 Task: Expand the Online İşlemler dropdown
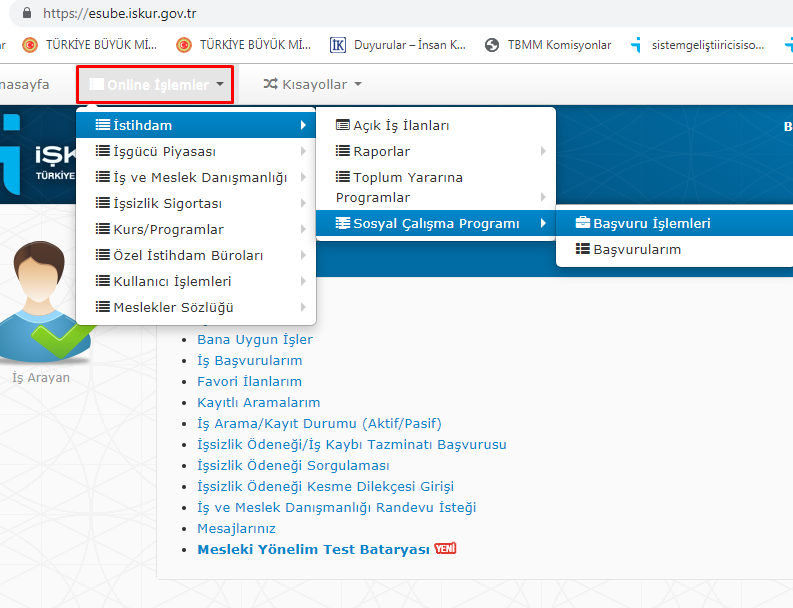pos(156,85)
